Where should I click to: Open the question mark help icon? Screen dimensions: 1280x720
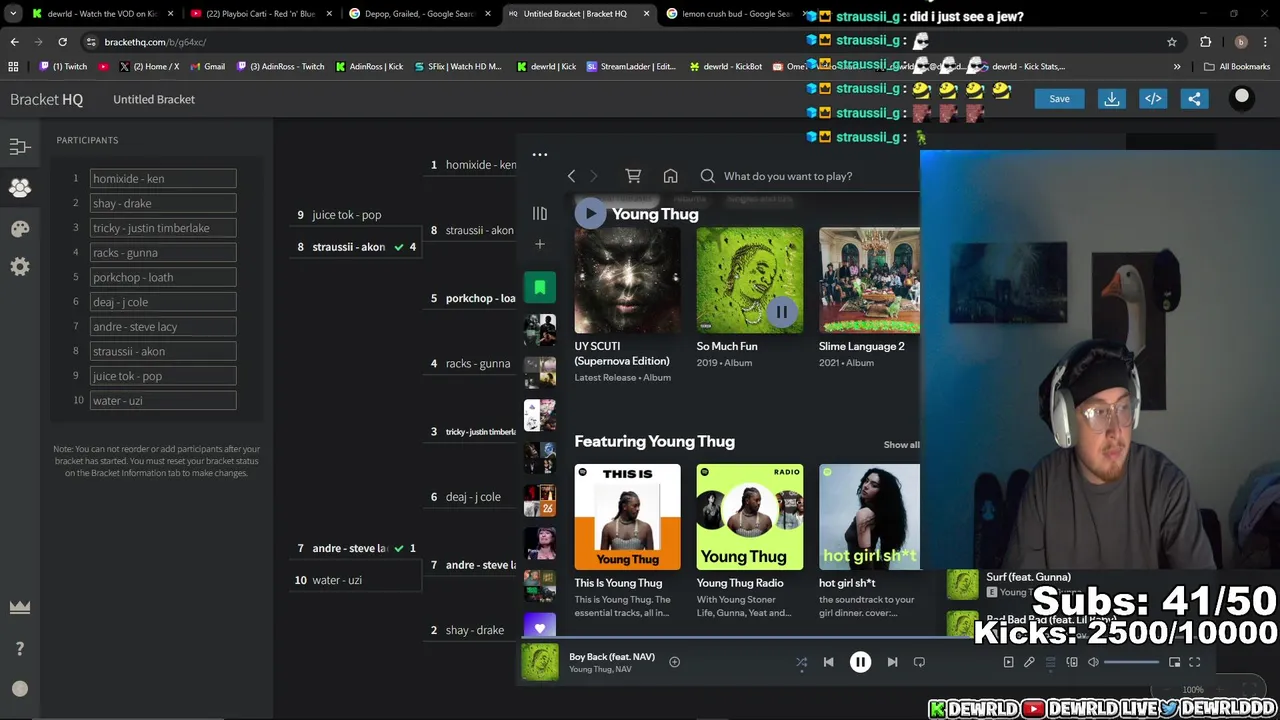pos(20,648)
